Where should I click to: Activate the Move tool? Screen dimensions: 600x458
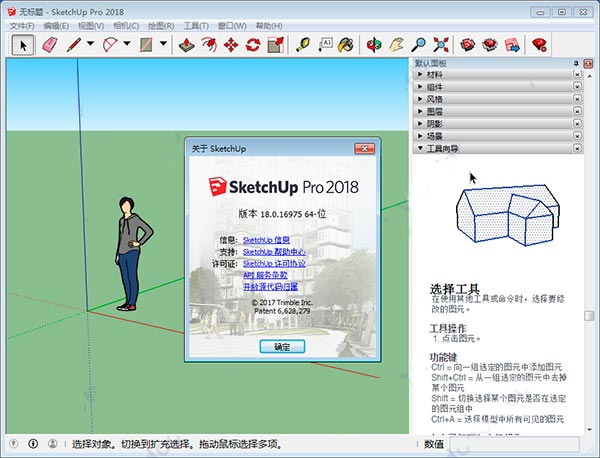[x=231, y=44]
